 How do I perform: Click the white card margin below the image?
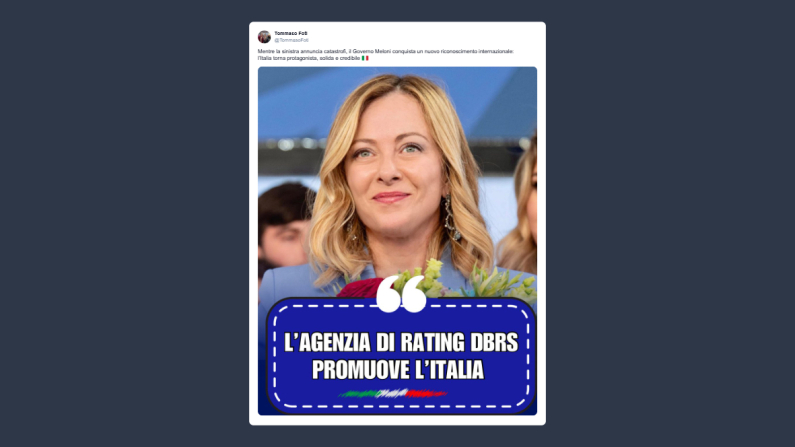click(397, 420)
